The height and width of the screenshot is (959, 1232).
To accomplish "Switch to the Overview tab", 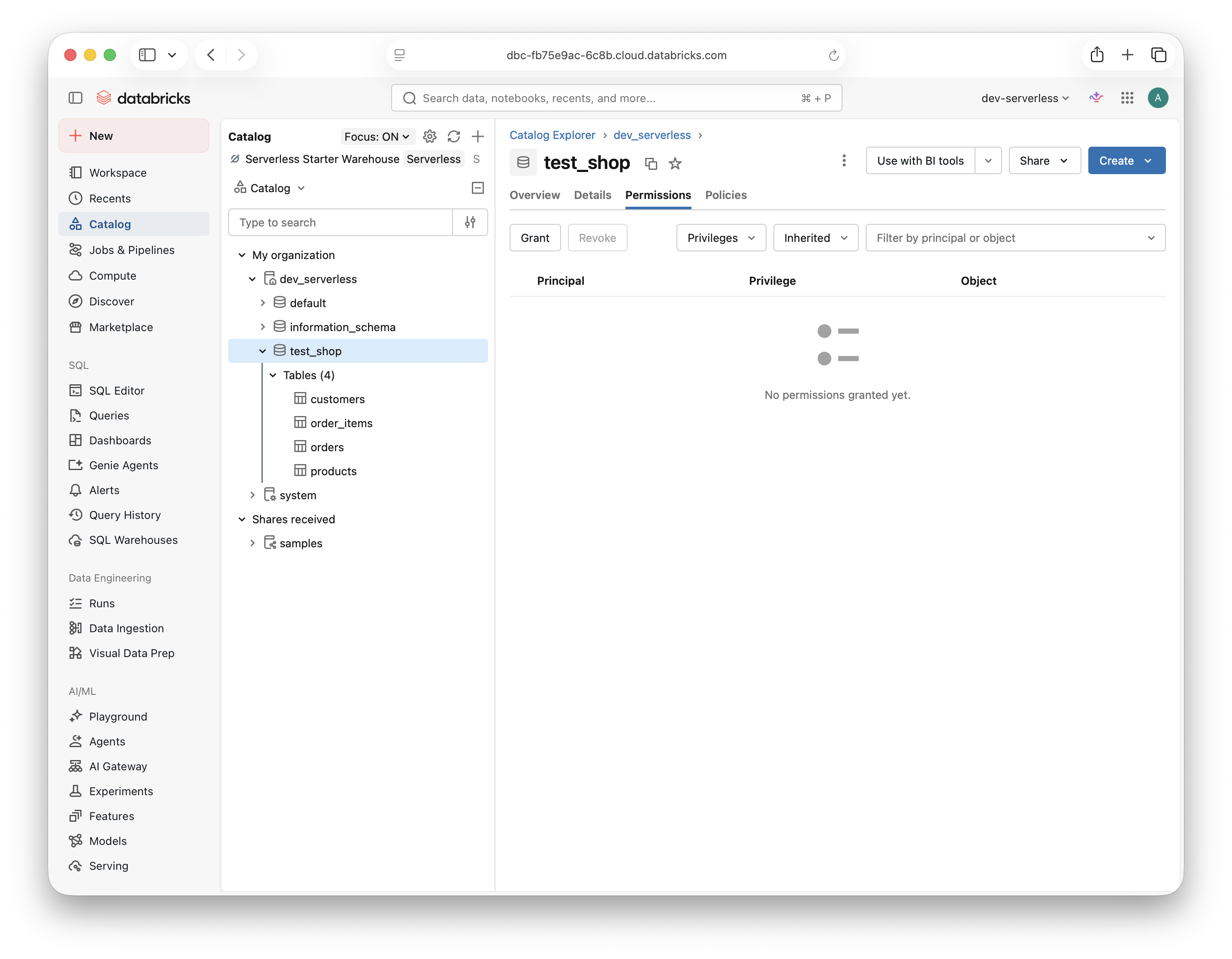I will point(535,195).
